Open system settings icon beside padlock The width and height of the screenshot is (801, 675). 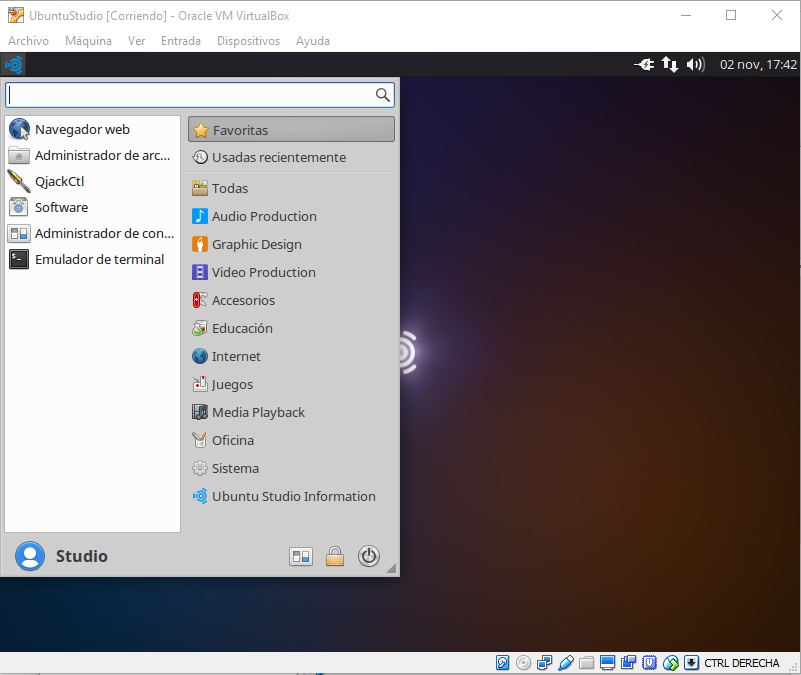coord(301,557)
